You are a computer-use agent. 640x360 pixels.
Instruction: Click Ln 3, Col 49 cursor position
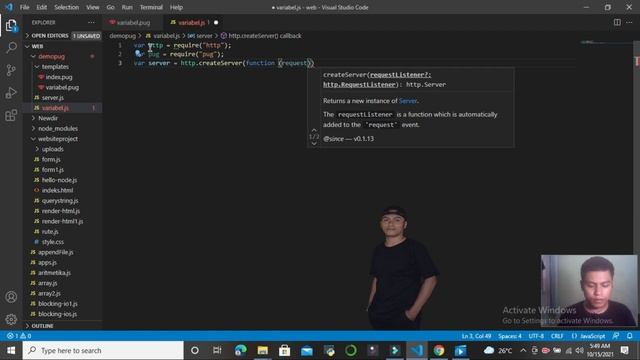pyautogui.click(x=476, y=336)
